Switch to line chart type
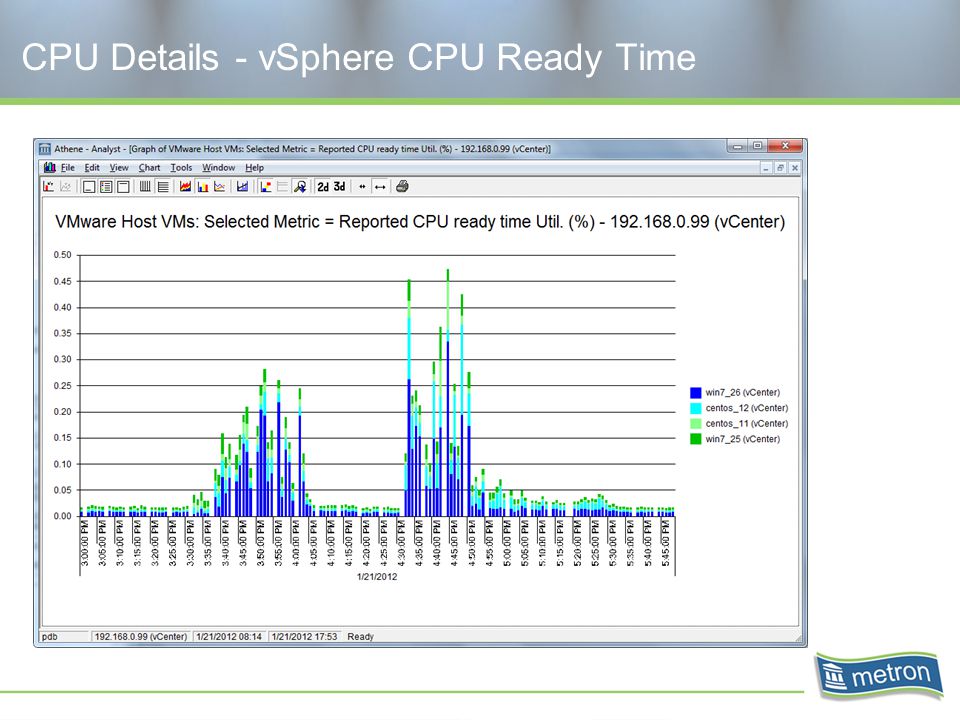 [x=220, y=187]
